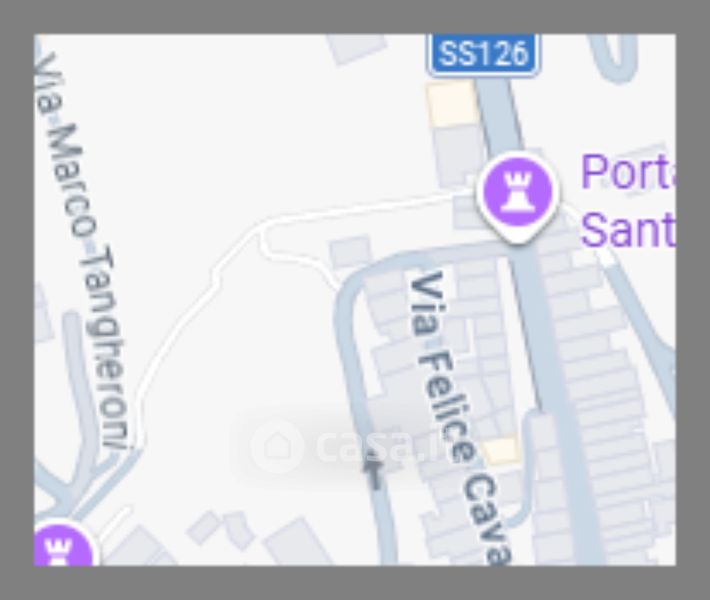The height and width of the screenshot is (600, 710).
Task: Click the small gray square building near the path bend
Action: point(350,252)
